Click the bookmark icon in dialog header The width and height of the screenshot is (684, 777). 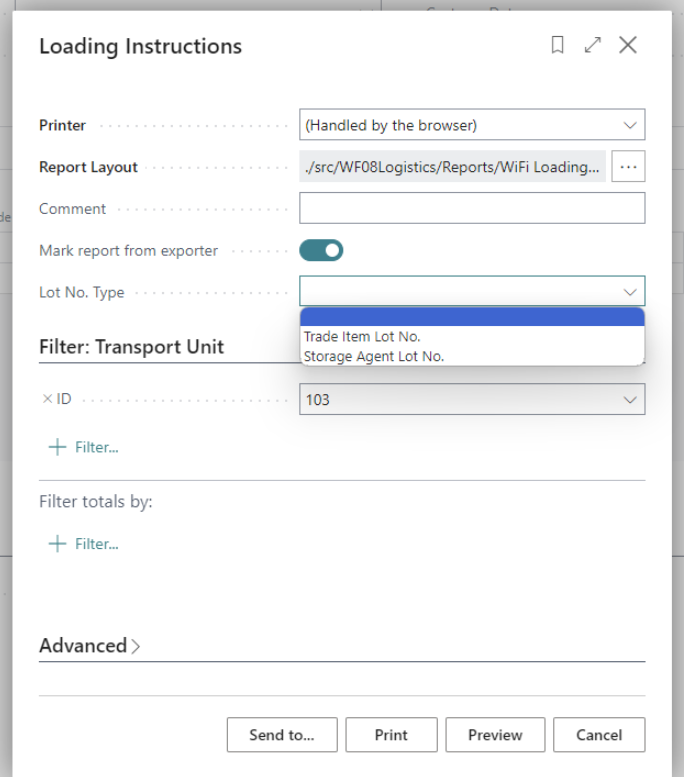pyautogui.click(x=558, y=45)
